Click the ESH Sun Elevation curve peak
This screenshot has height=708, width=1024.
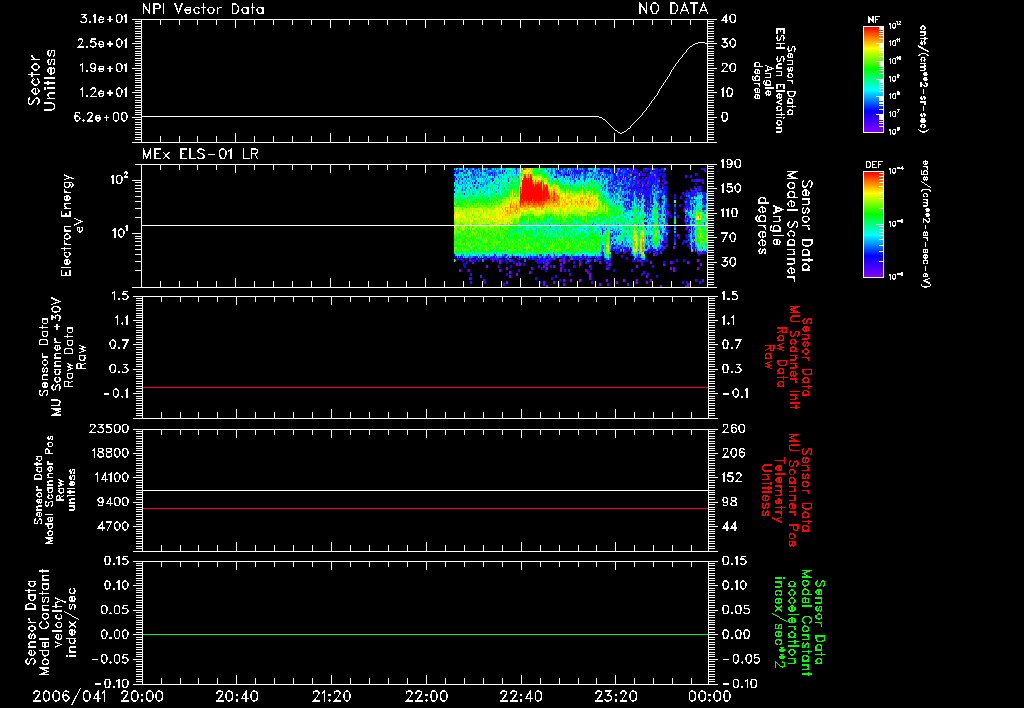[700, 43]
